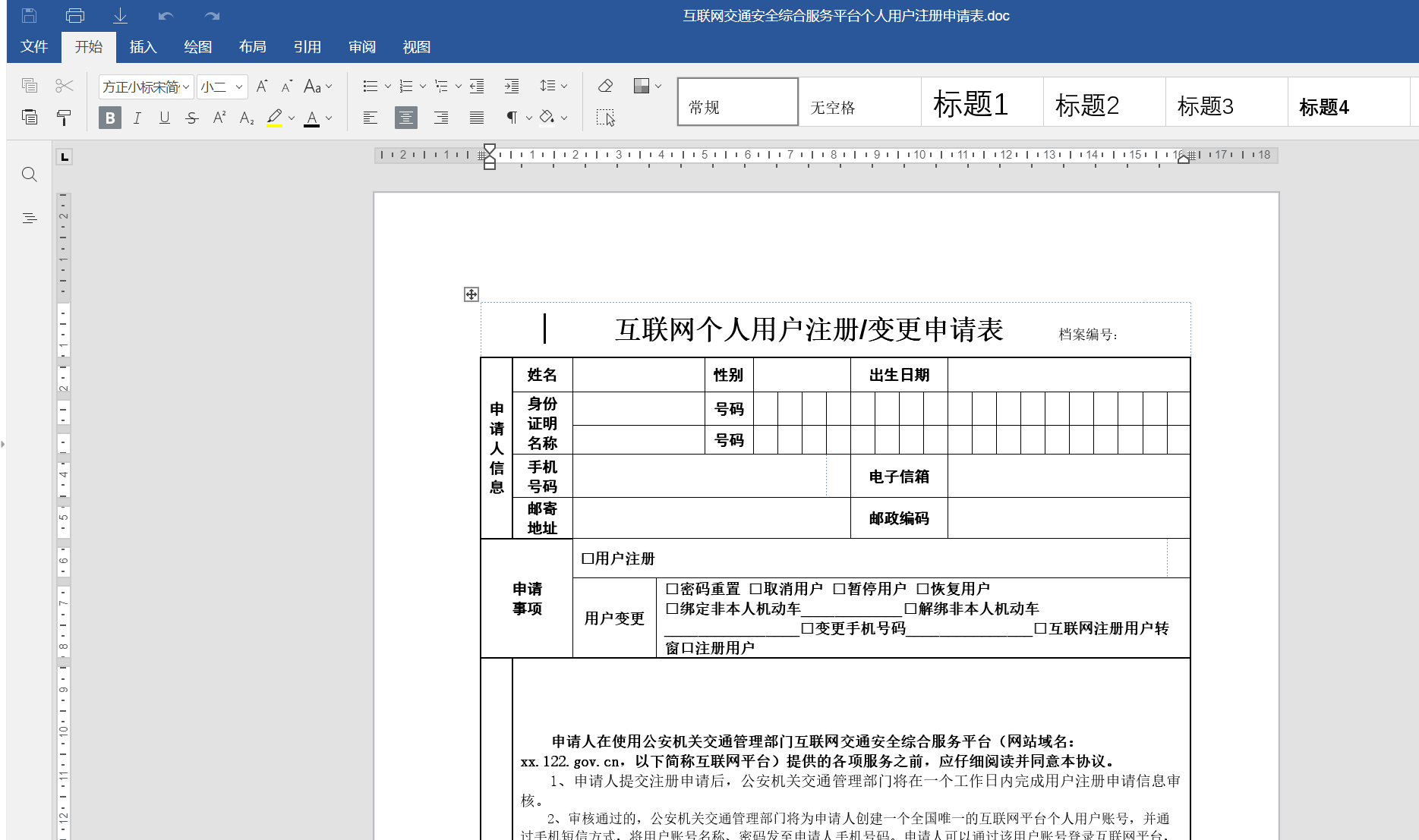Open paragraph fill color dropdown arrow
This screenshot has width=1419, height=840.
click(564, 118)
